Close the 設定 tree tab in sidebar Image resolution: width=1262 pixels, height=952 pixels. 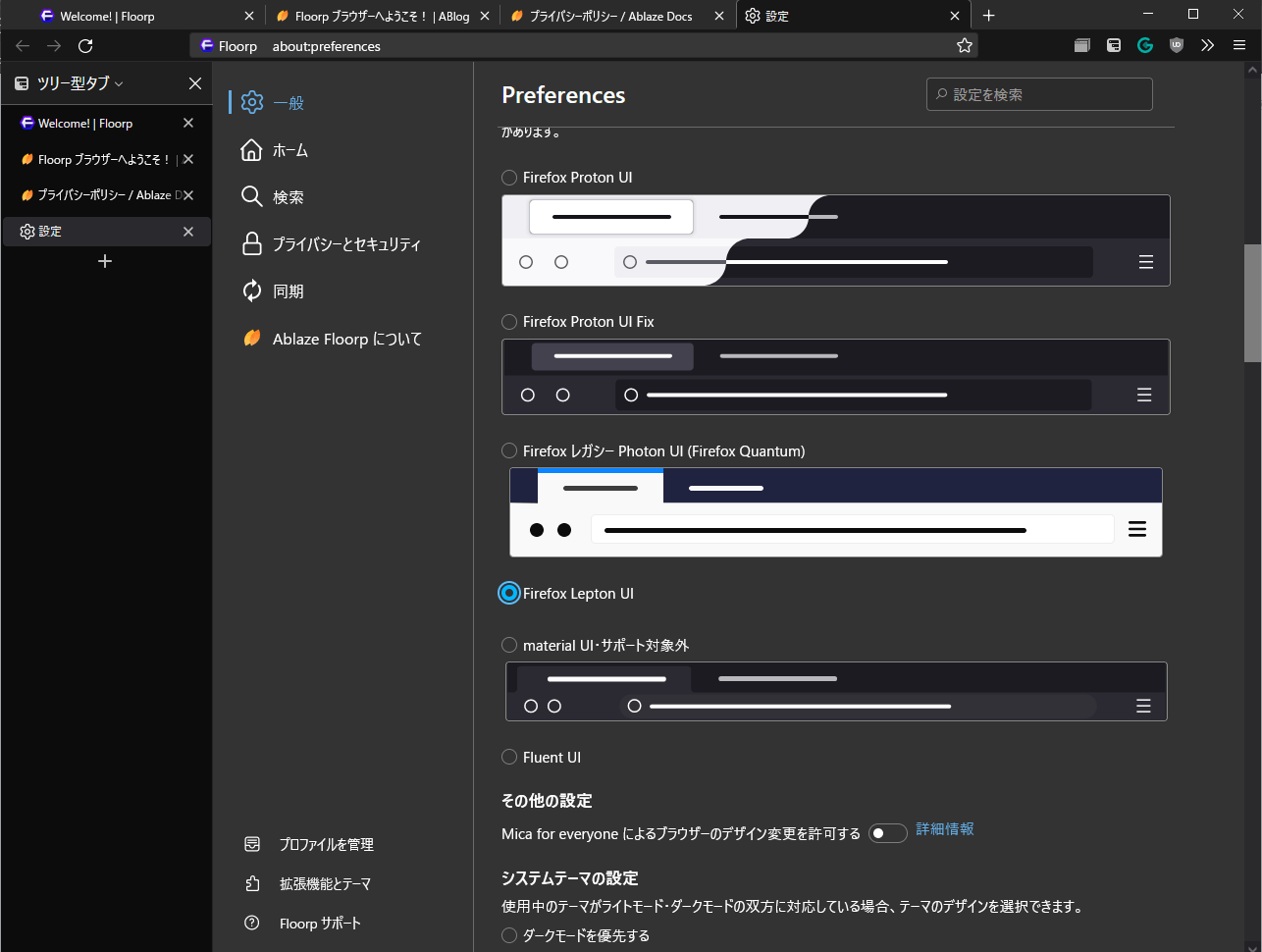point(188,232)
